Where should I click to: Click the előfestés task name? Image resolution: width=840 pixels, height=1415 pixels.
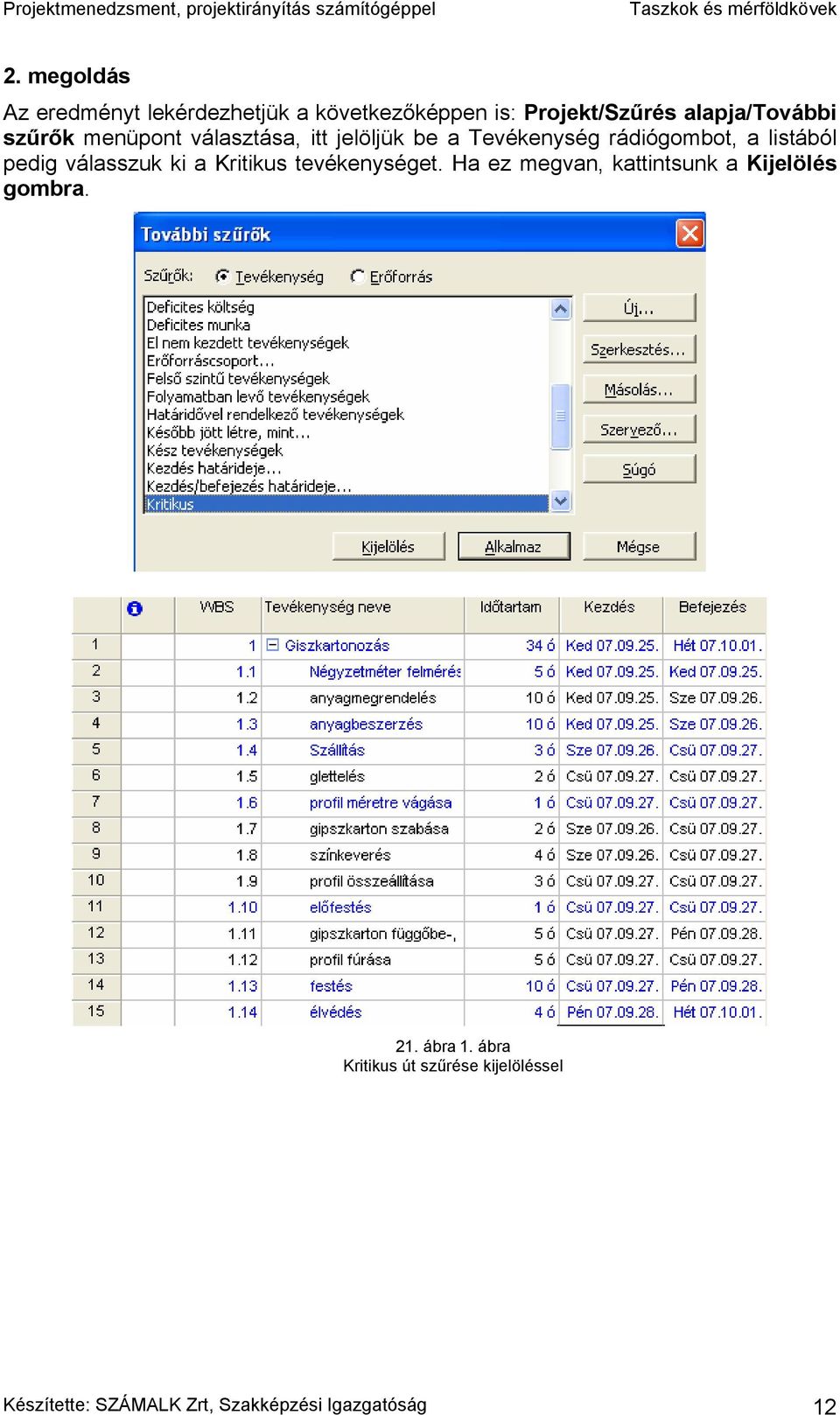point(340,907)
